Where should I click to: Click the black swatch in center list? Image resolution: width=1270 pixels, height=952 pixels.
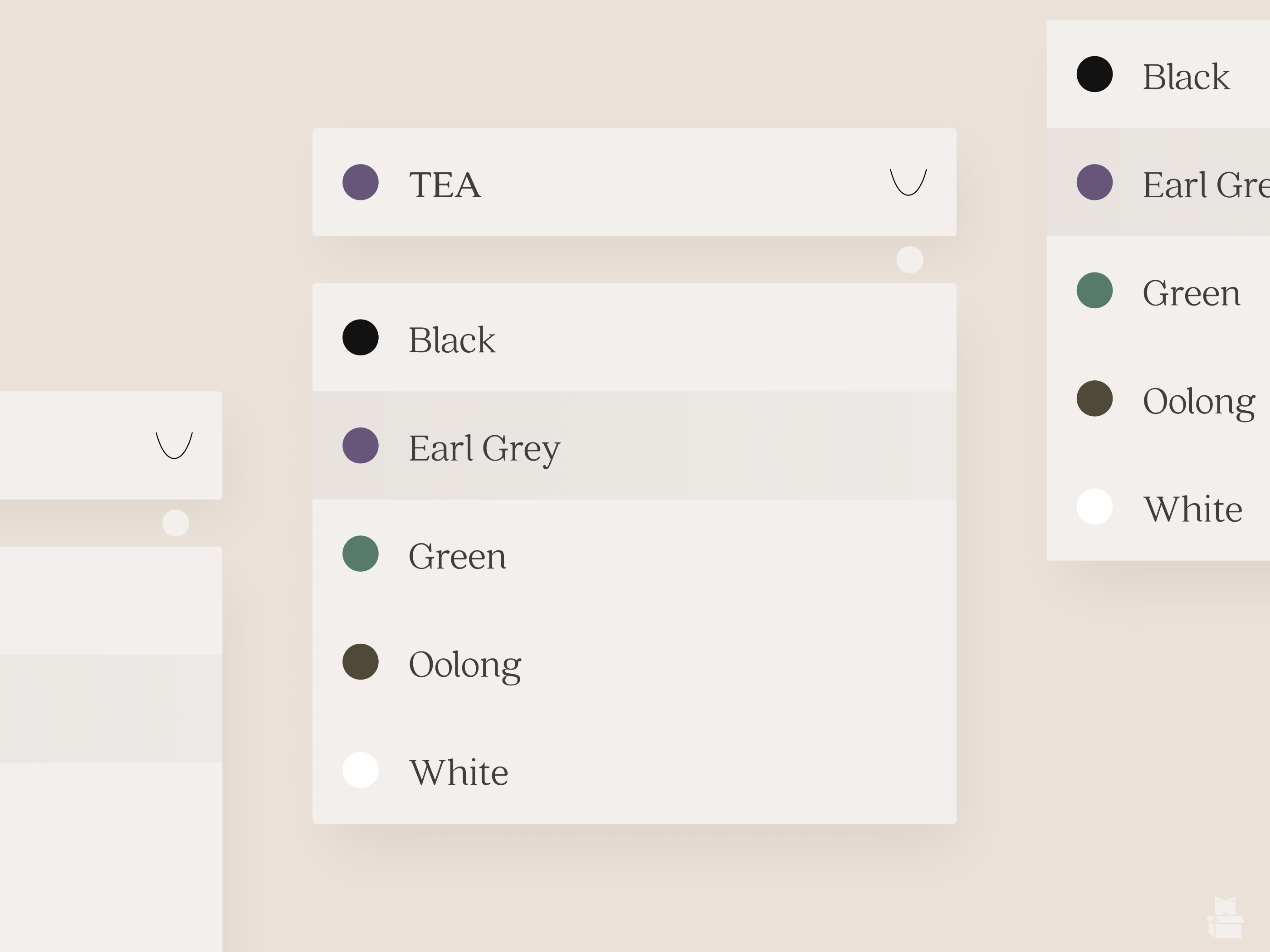(361, 337)
